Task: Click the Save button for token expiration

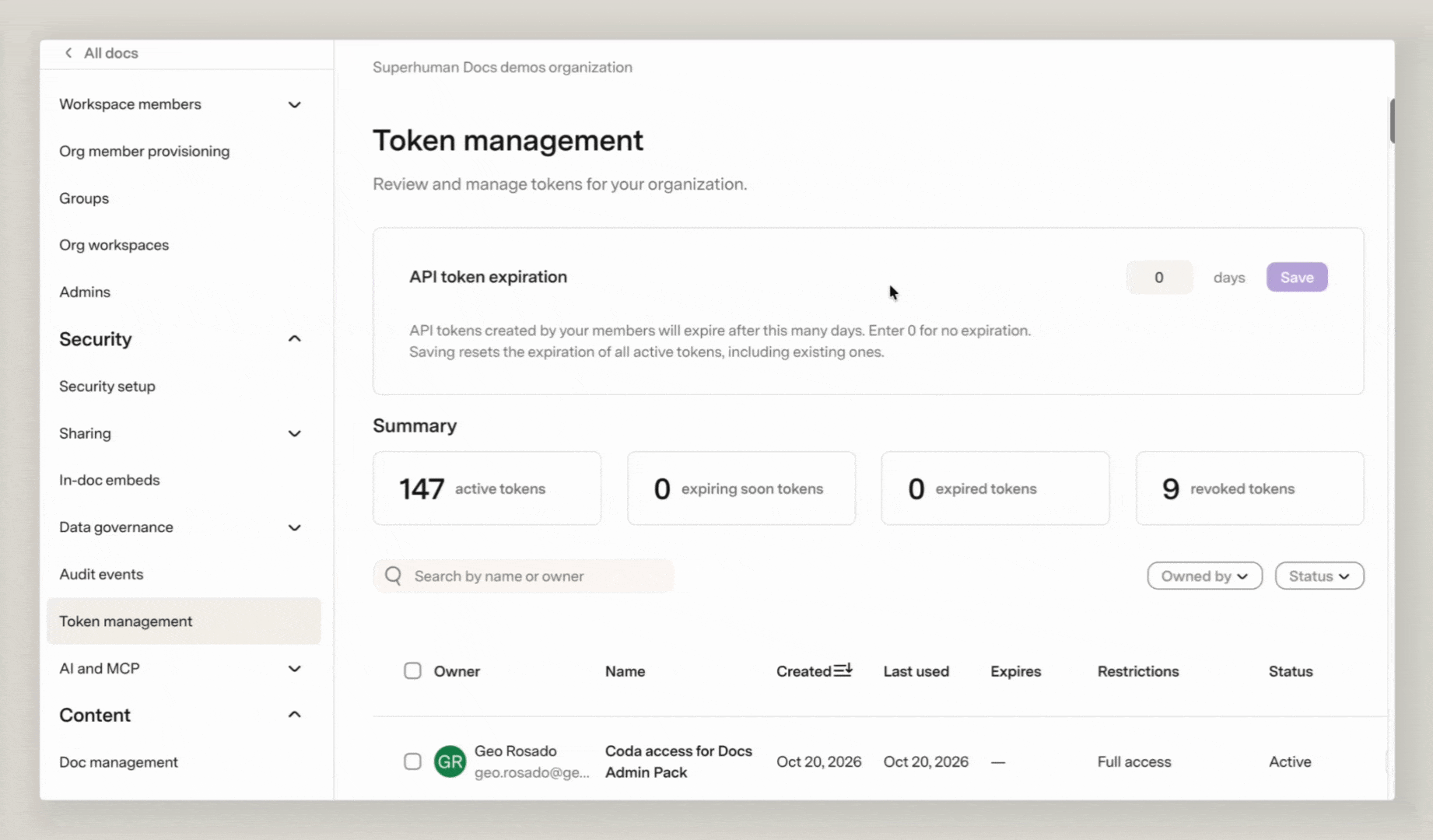Action: [1297, 277]
